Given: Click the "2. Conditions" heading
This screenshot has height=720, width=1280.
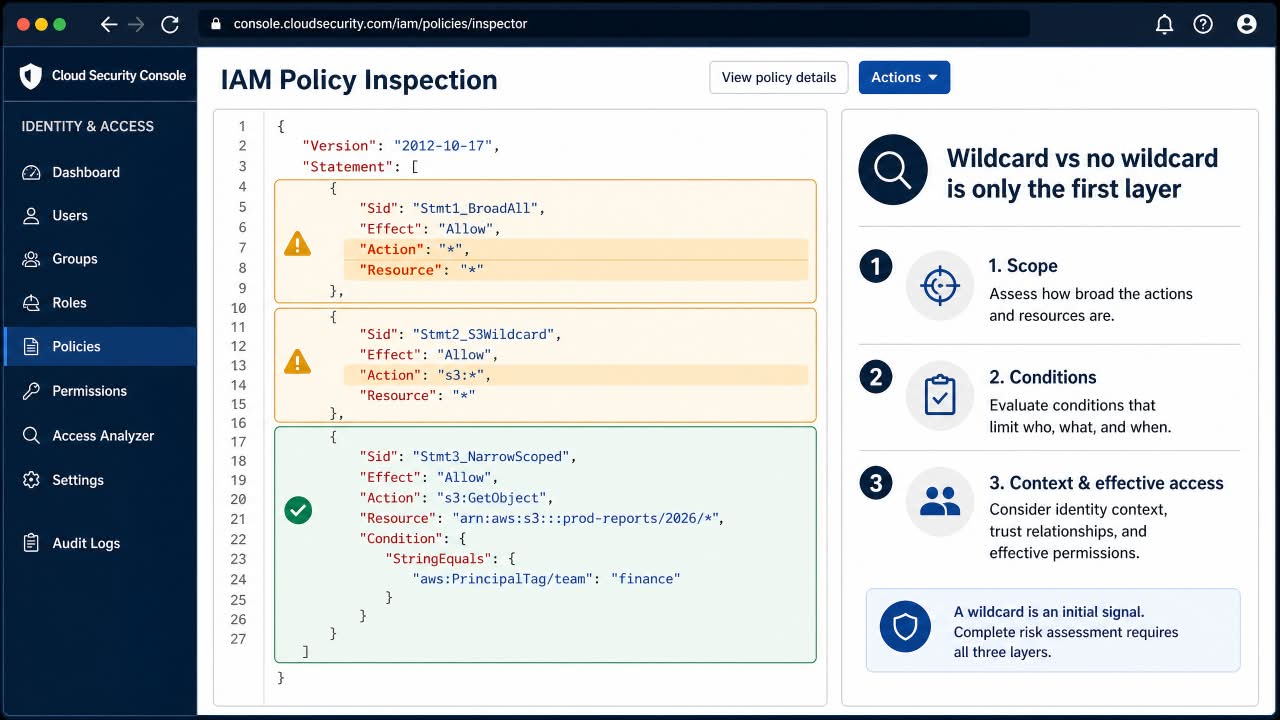Looking at the screenshot, I should coord(1043,377).
